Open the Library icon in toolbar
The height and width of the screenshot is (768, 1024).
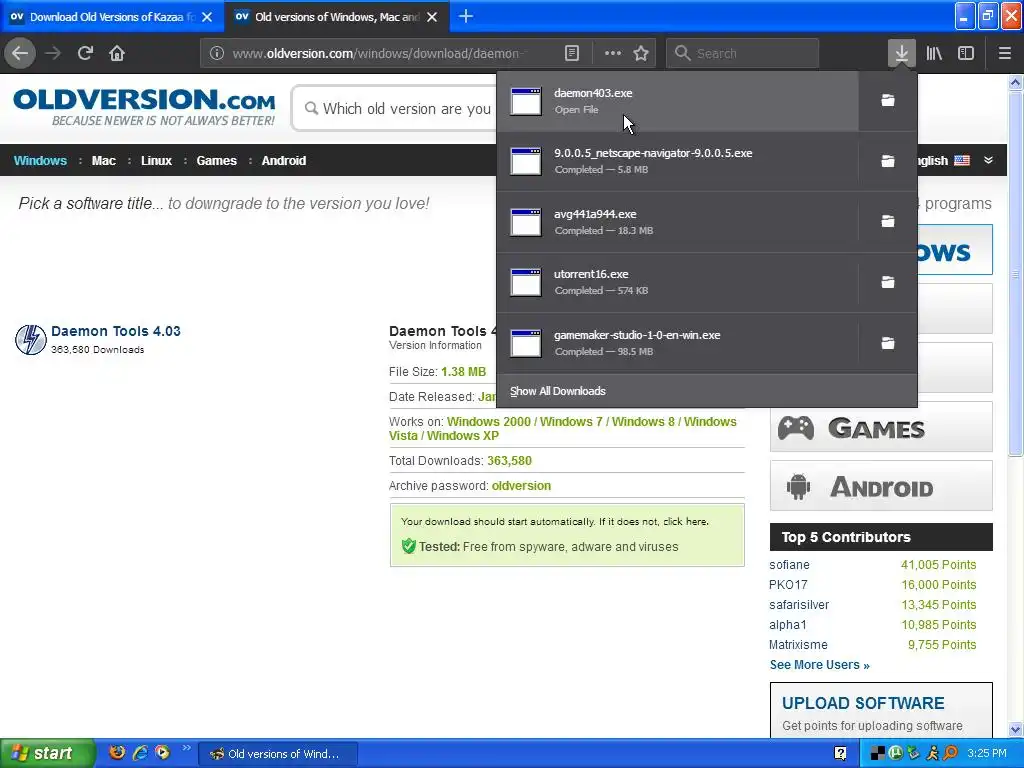[x=934, y=53]
